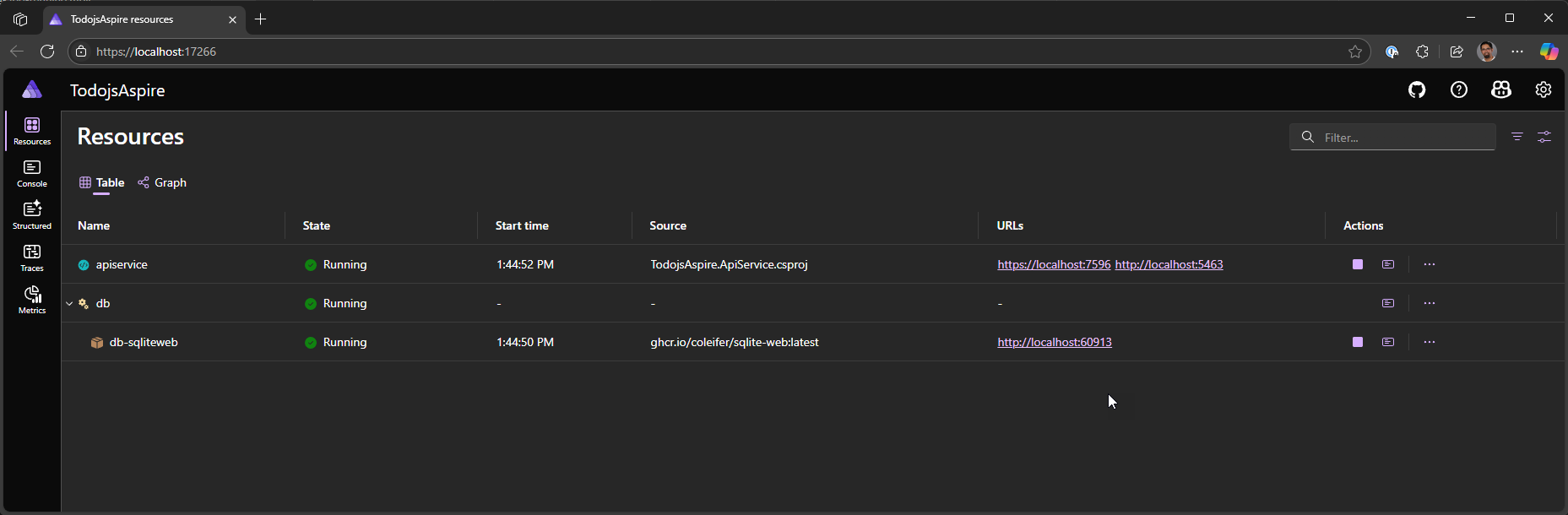Open the http://localhost:5463 link
The width and height of the screenshot is (1568, 515).
click(x=1169, y=264)
